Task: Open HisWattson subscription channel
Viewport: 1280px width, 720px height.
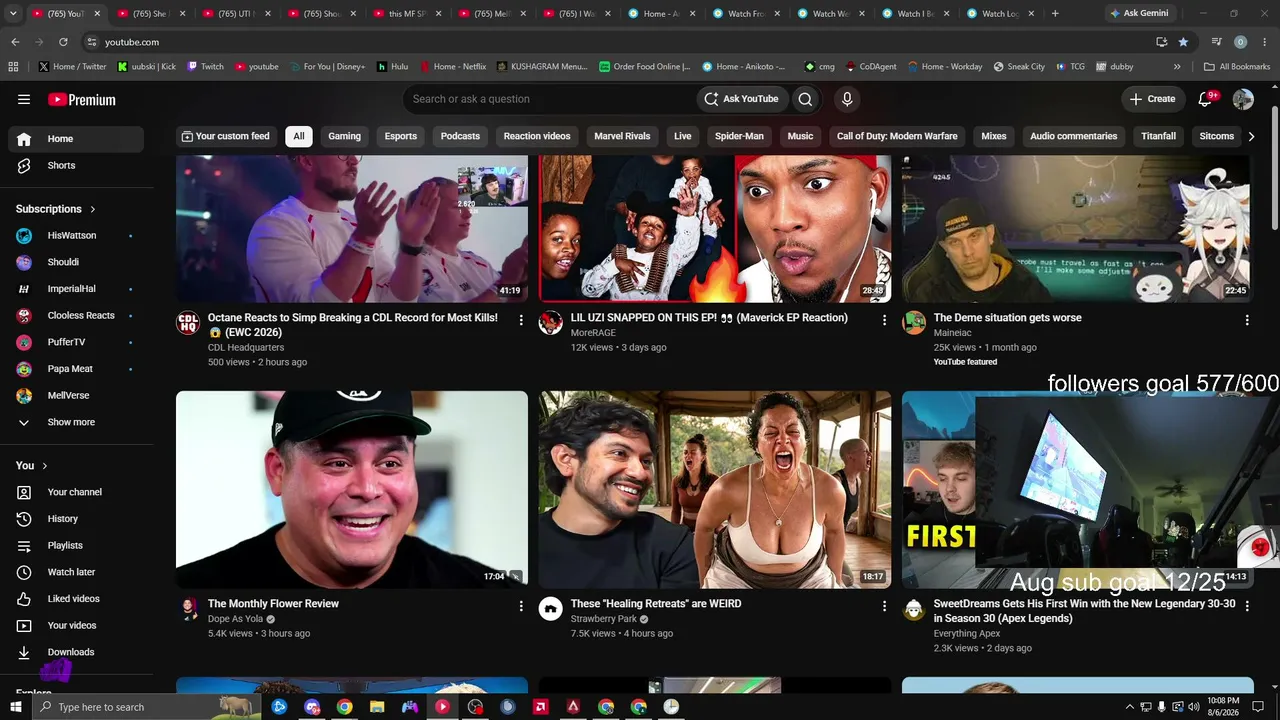Action: 76,236
